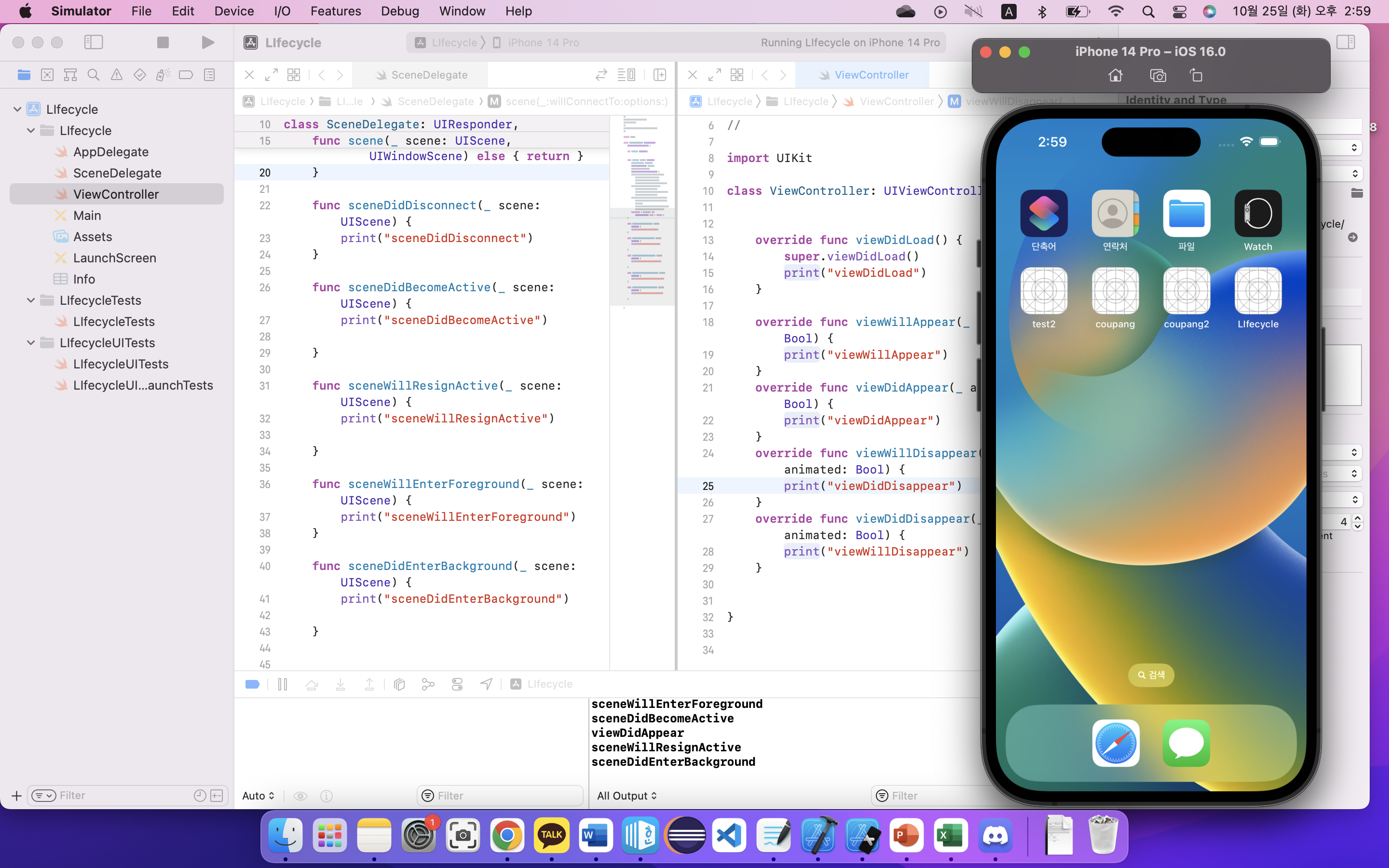Open the Info plist file
The image size is (1389, 868).
pos(84,279)
